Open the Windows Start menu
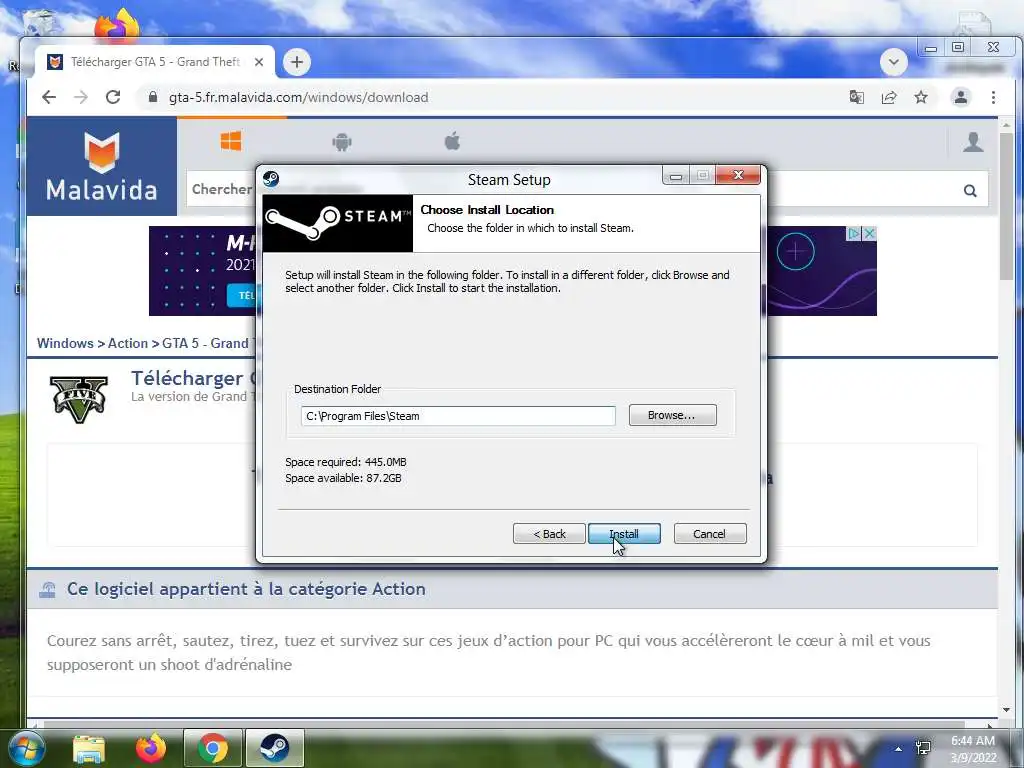 point(26,748)
